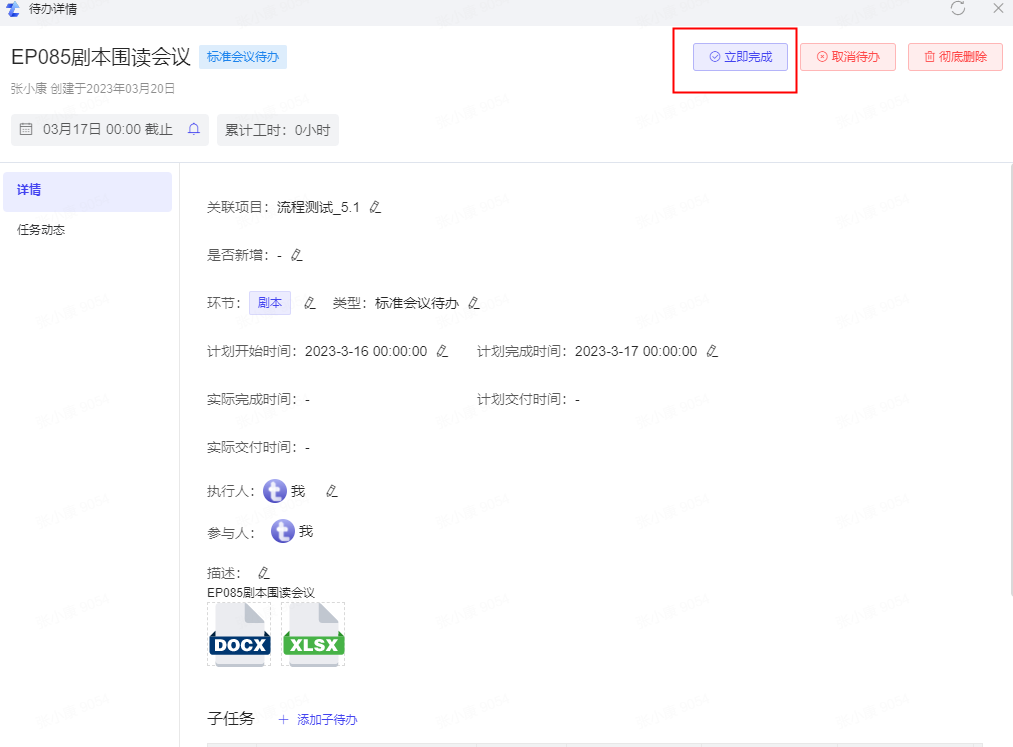Edit 计划完成时间 using its pencil icon

(x=712, y=352)
